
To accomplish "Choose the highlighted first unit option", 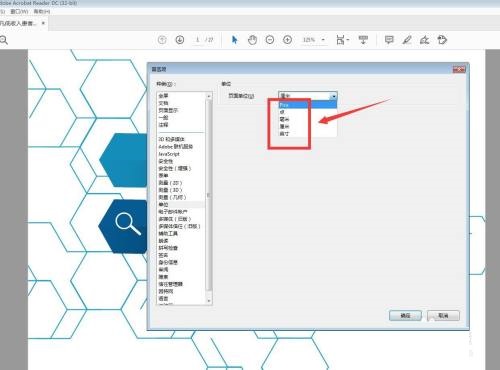I will pos(308,105).
